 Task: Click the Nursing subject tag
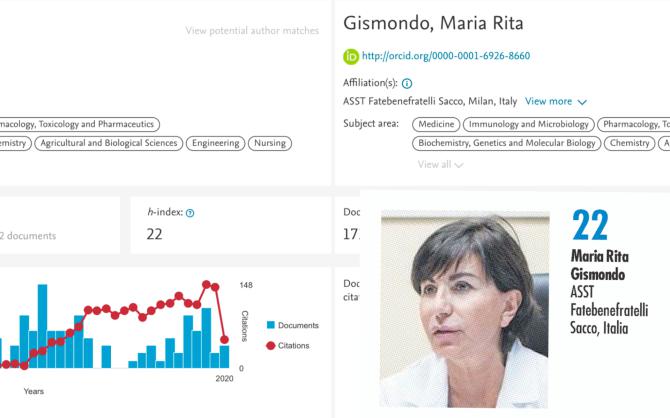tap(270, 143)
